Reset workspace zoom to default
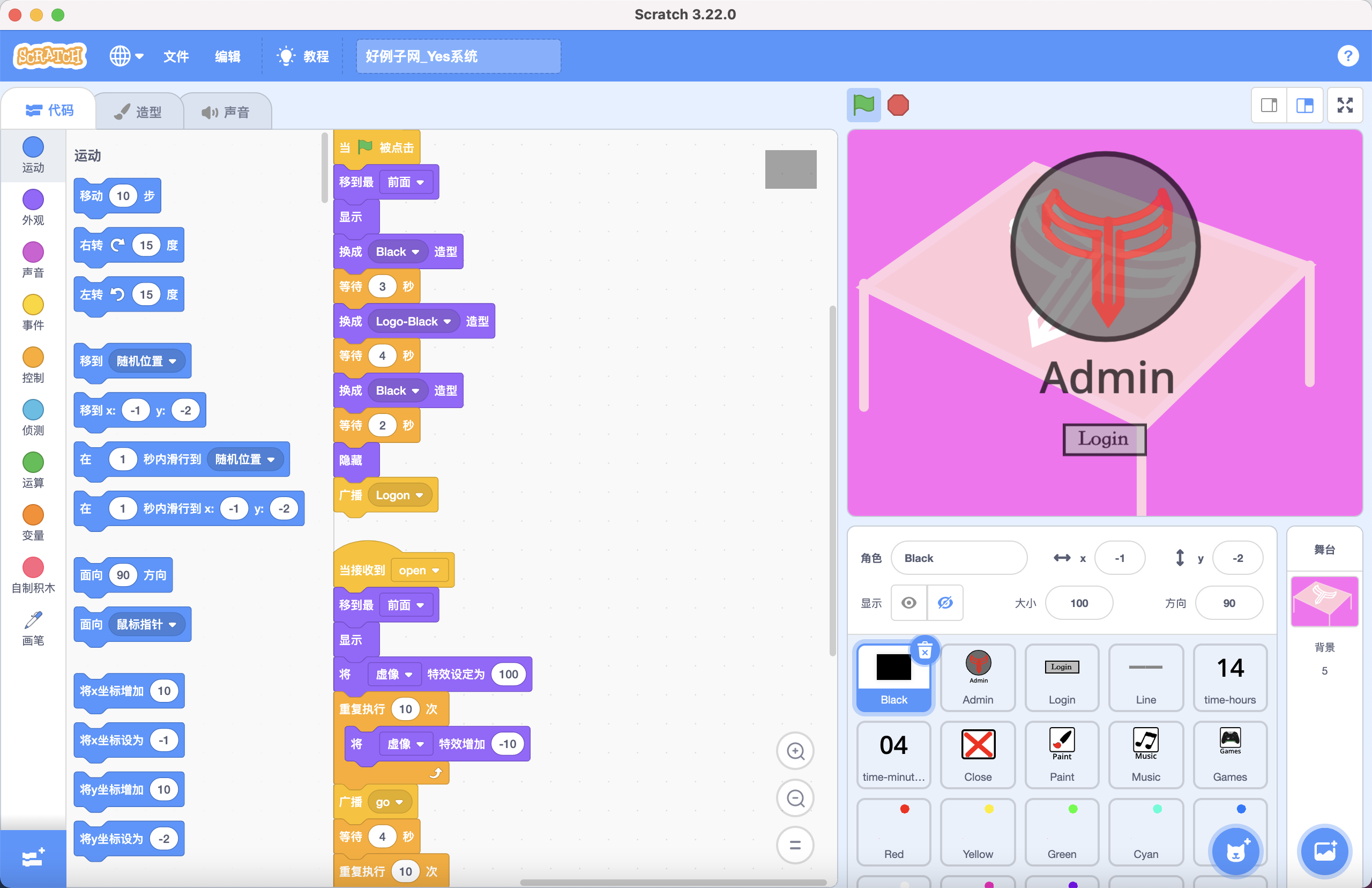 tap(795, 845)
